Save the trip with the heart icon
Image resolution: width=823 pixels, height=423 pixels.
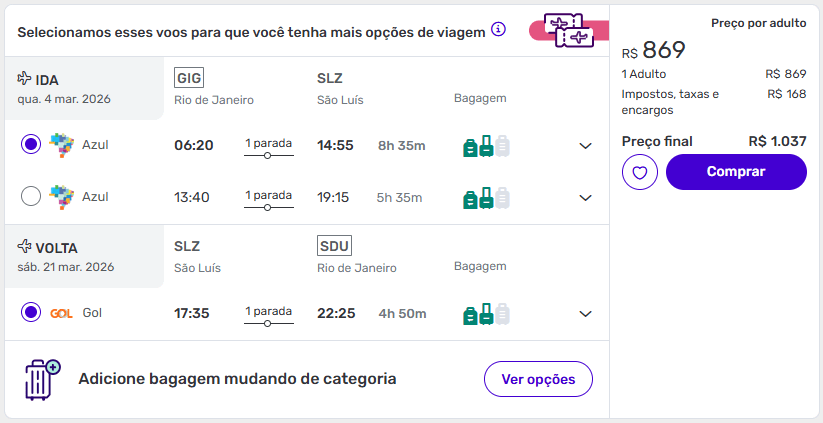pyautogui.click(x=640, y=172)
